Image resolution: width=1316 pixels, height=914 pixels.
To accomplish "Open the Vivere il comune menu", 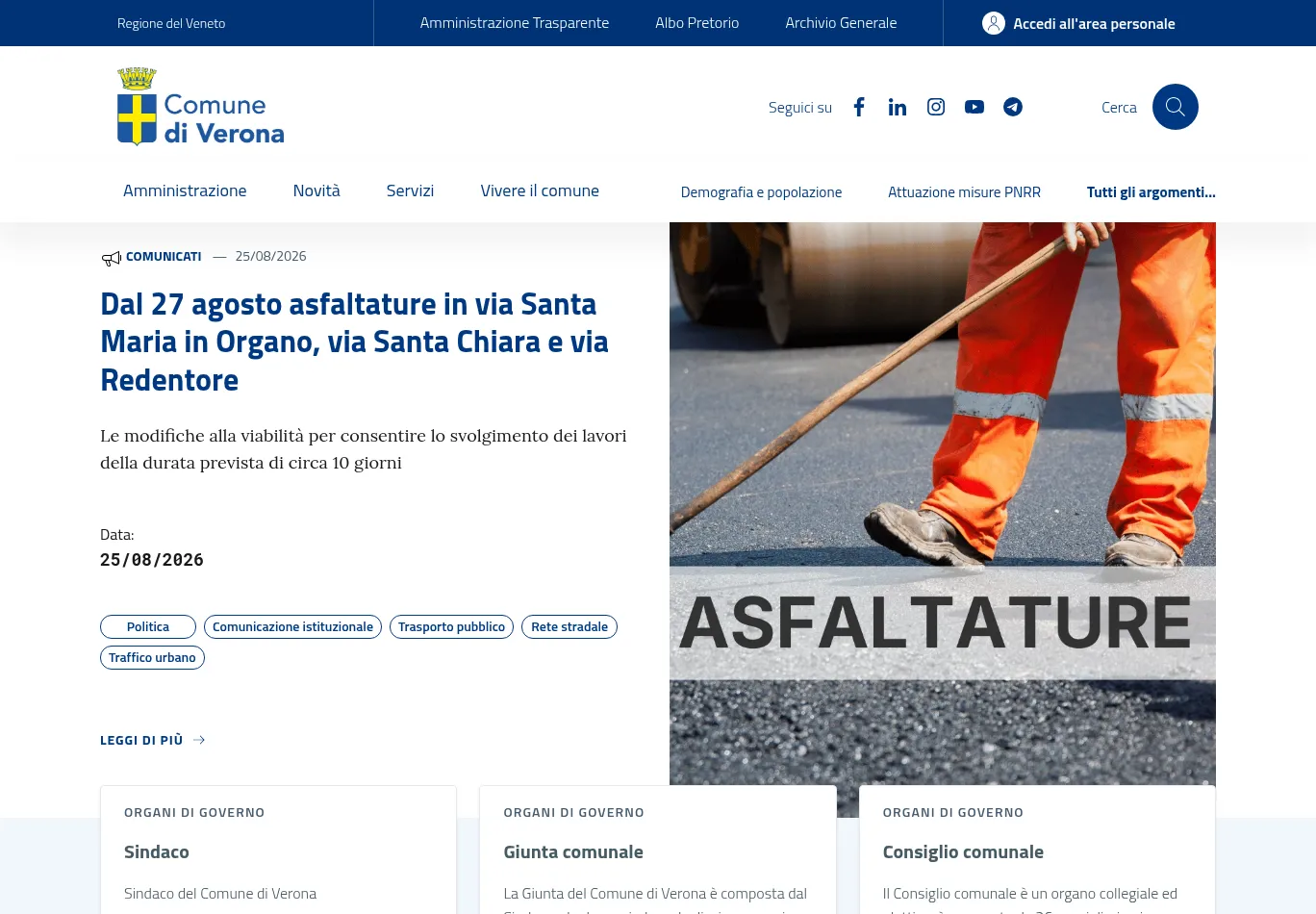I will 540,190.
